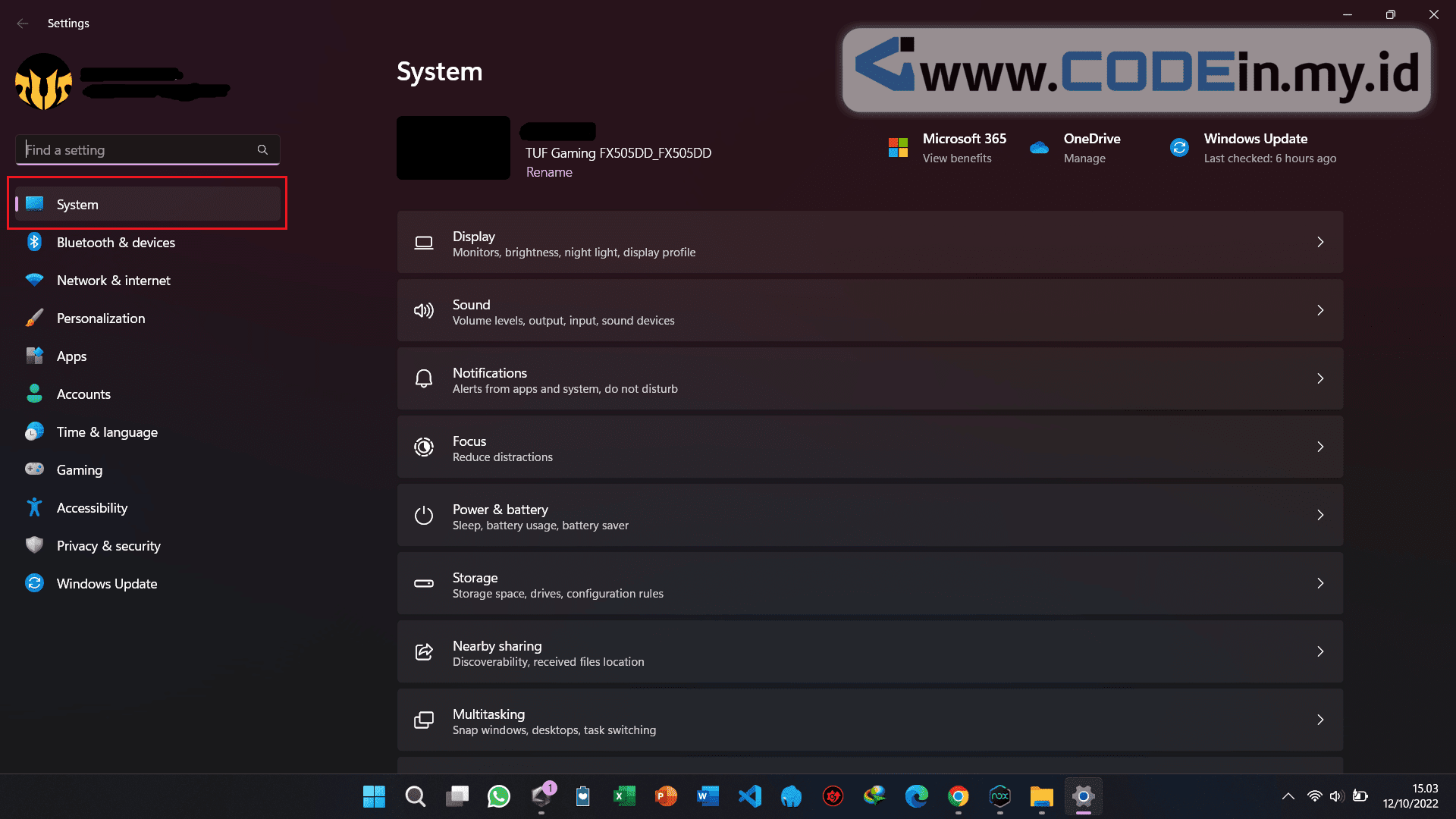Show hidden system tray icons
The image size is (1456, 819).
coord(1288,796)
